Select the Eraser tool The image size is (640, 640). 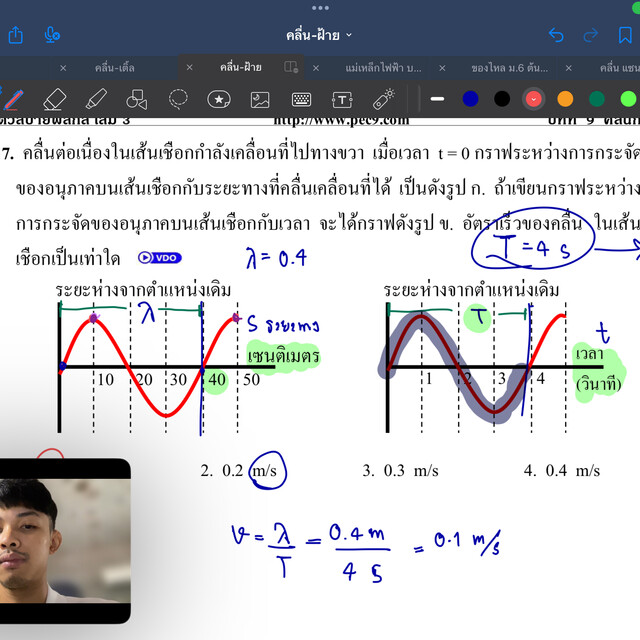pyautogui.click(x=54, y=99)
